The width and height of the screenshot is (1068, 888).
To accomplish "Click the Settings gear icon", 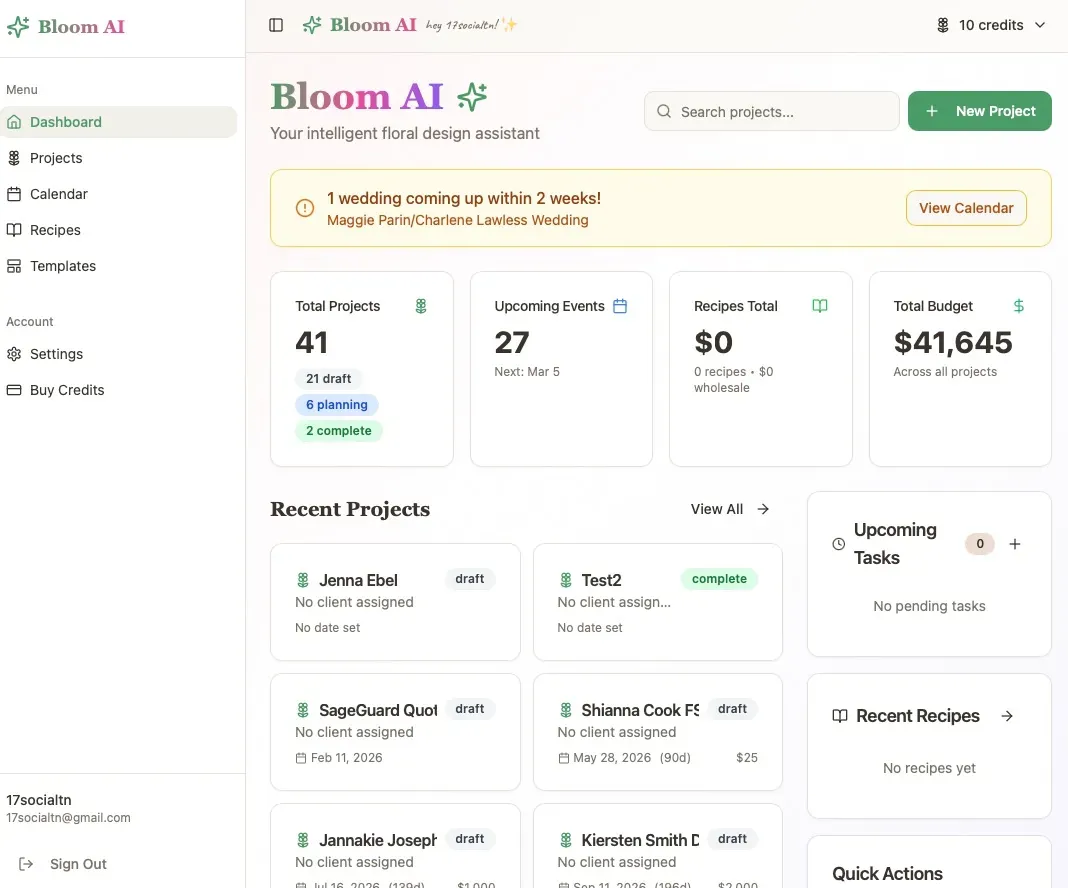I will tap(14, 354).
